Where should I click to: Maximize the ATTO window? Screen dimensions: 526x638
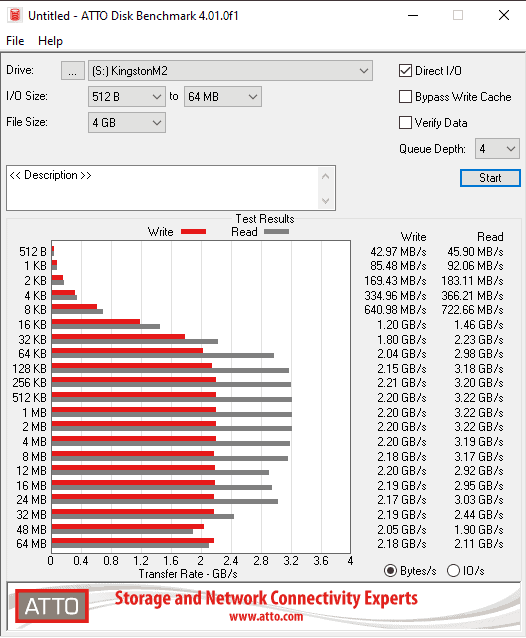[458, 15]
